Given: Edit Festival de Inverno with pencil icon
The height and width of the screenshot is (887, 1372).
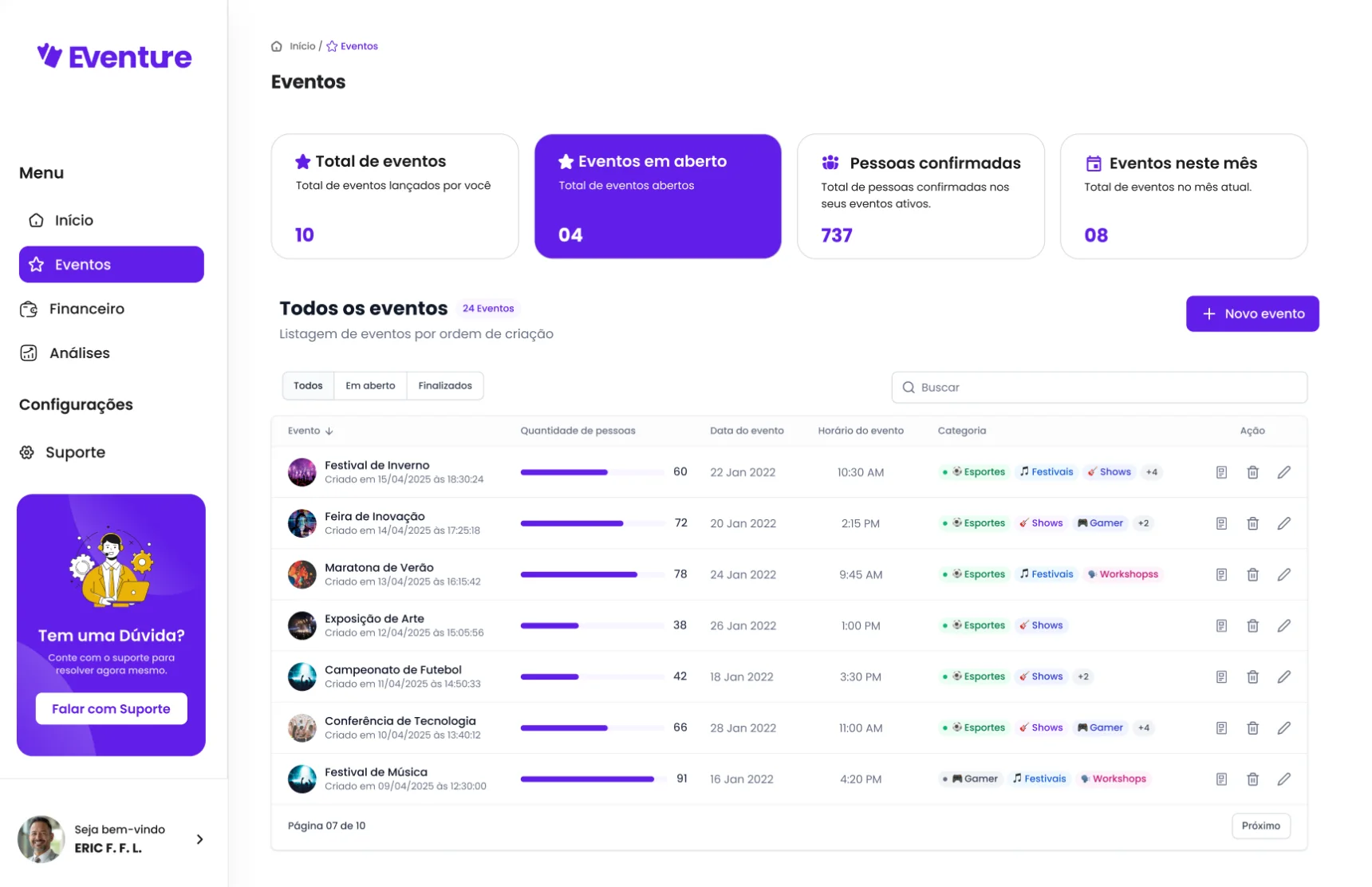Looking at the screenshot, I should (x=1283, y=472).
